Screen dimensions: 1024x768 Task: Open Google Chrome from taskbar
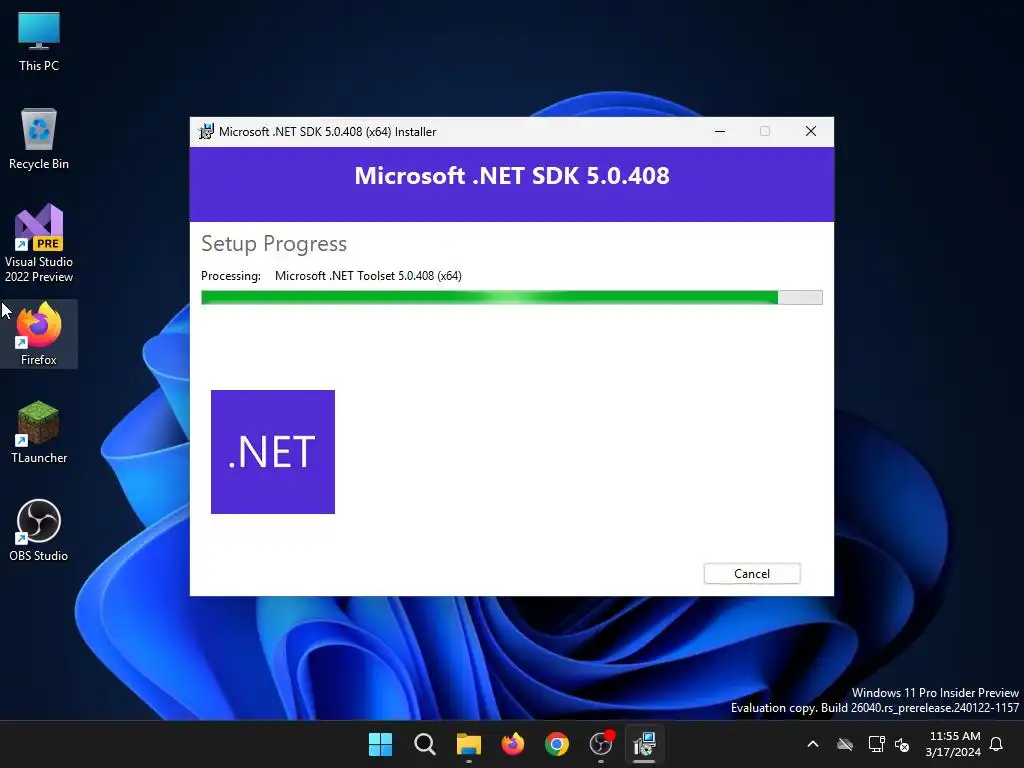pos(556,744)
